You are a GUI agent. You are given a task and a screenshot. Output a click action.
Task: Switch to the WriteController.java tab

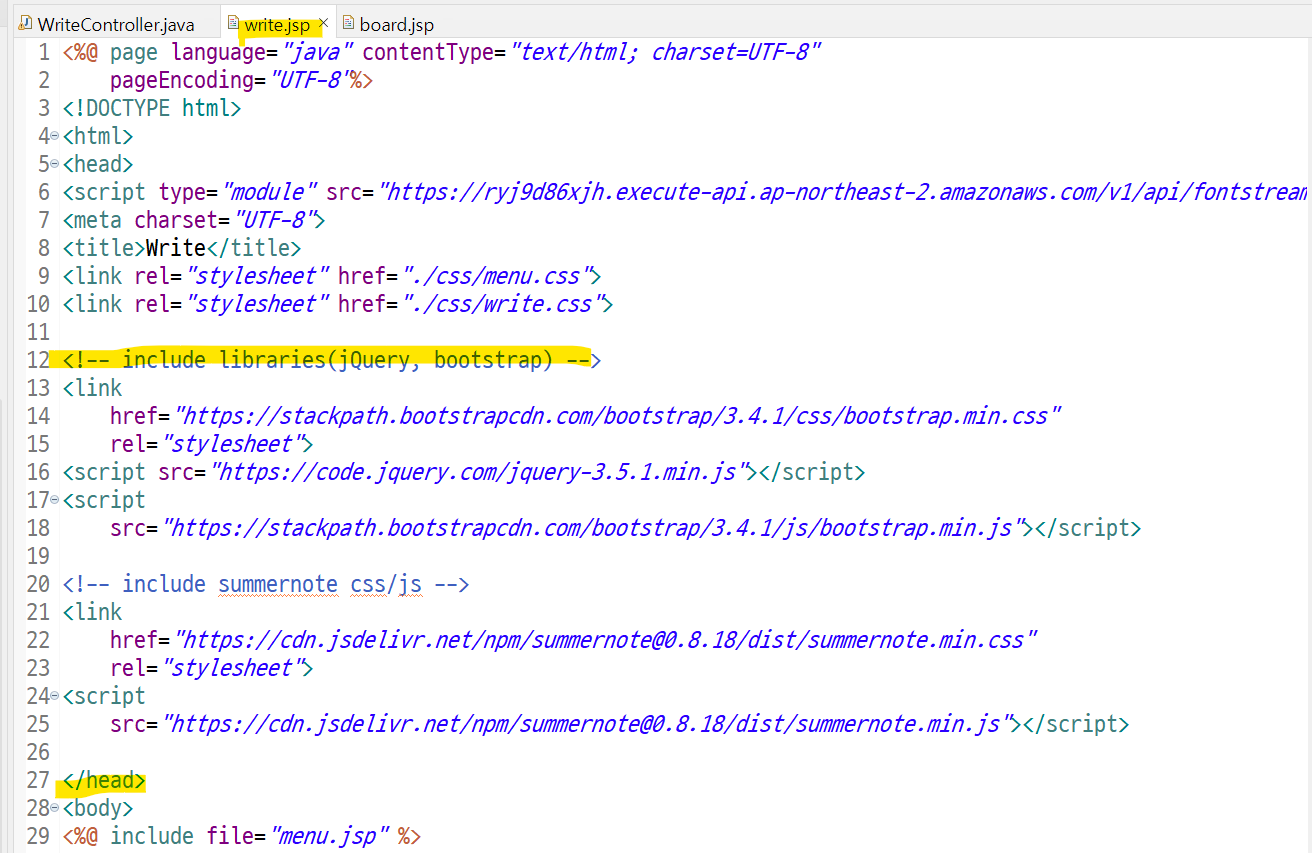tap(116, 24)
